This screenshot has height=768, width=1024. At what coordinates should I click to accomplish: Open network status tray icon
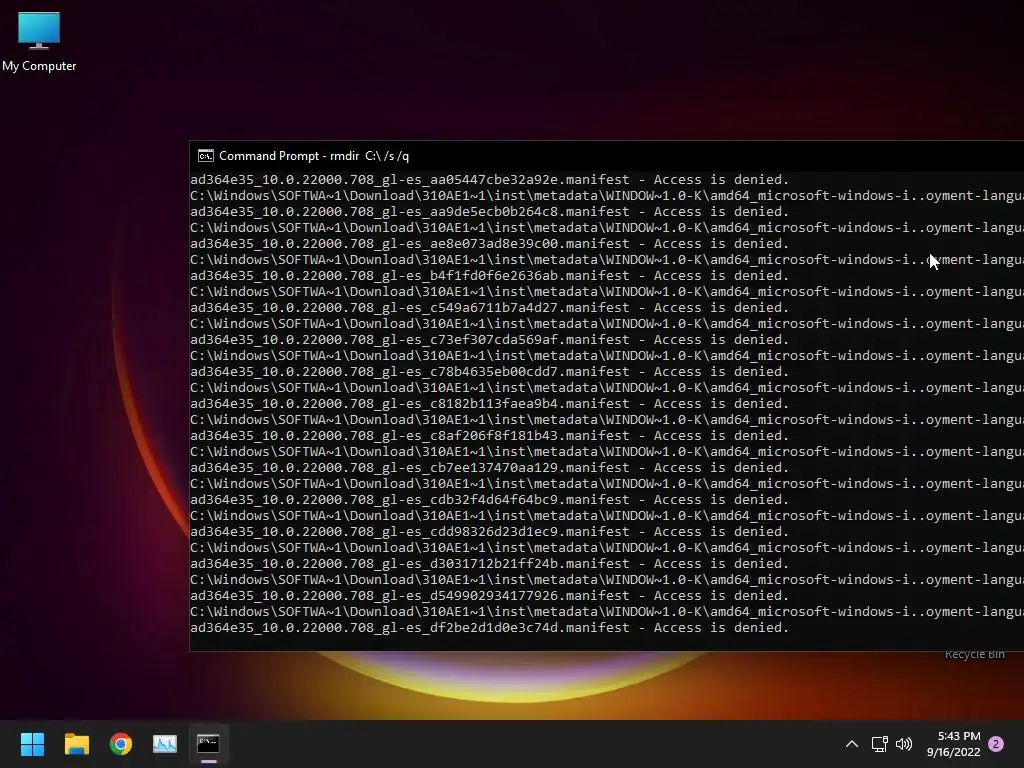point(879,744)
